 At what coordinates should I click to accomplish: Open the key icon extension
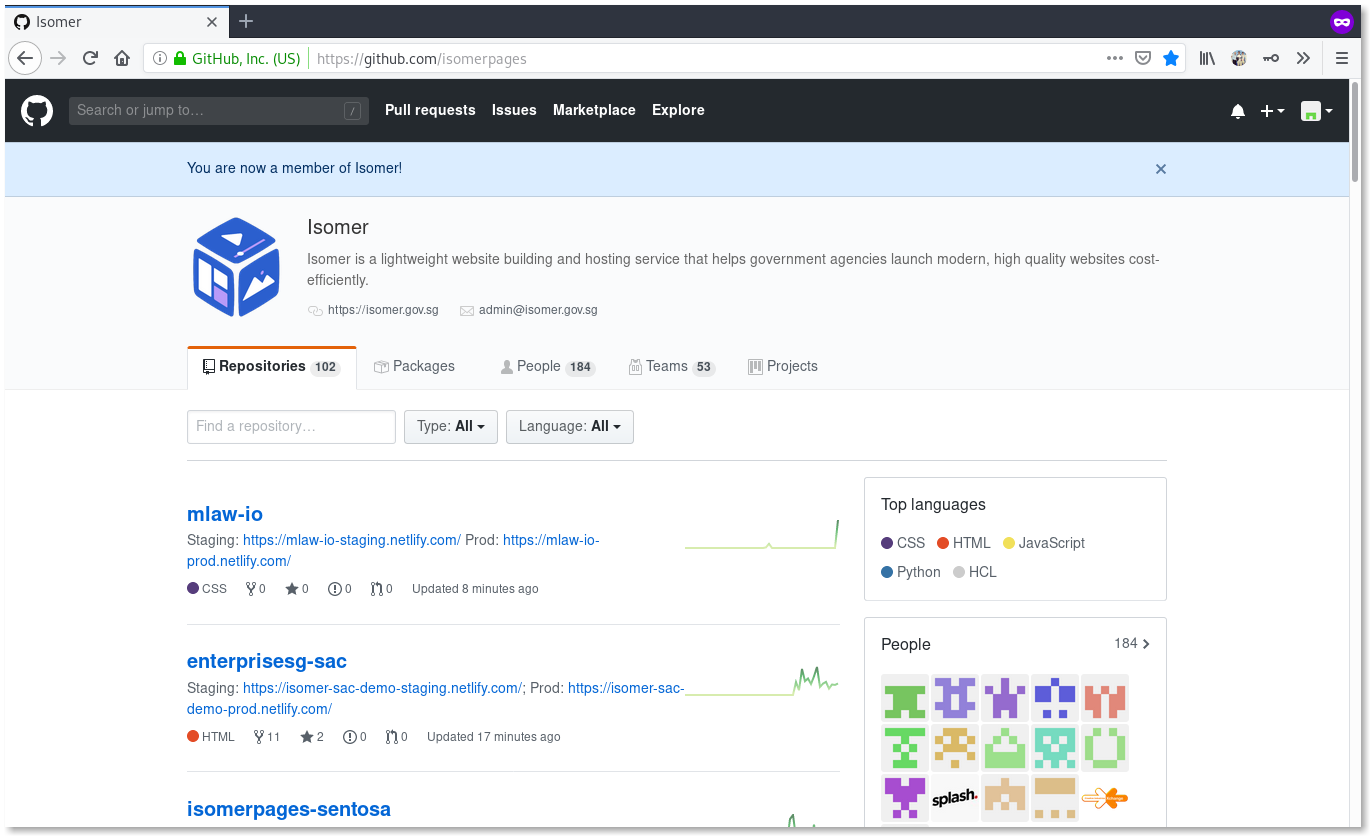pyautogui.click(x=1271, y=58)
